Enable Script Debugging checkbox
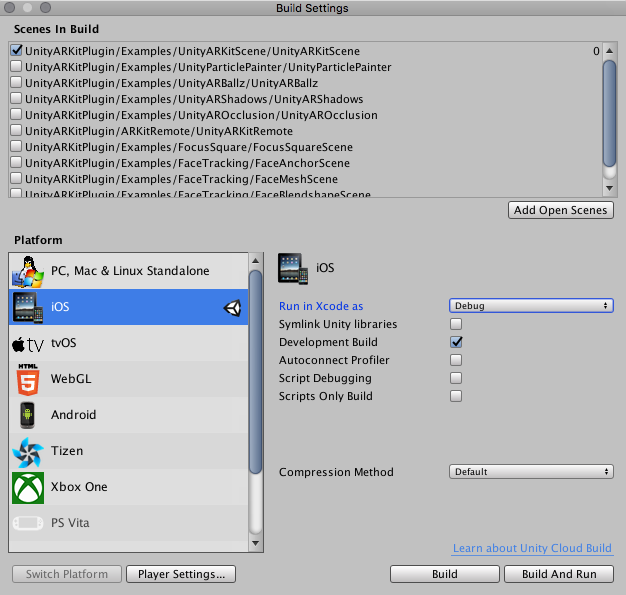The height and width of the screenshot is (595, 626). (456, 378)
